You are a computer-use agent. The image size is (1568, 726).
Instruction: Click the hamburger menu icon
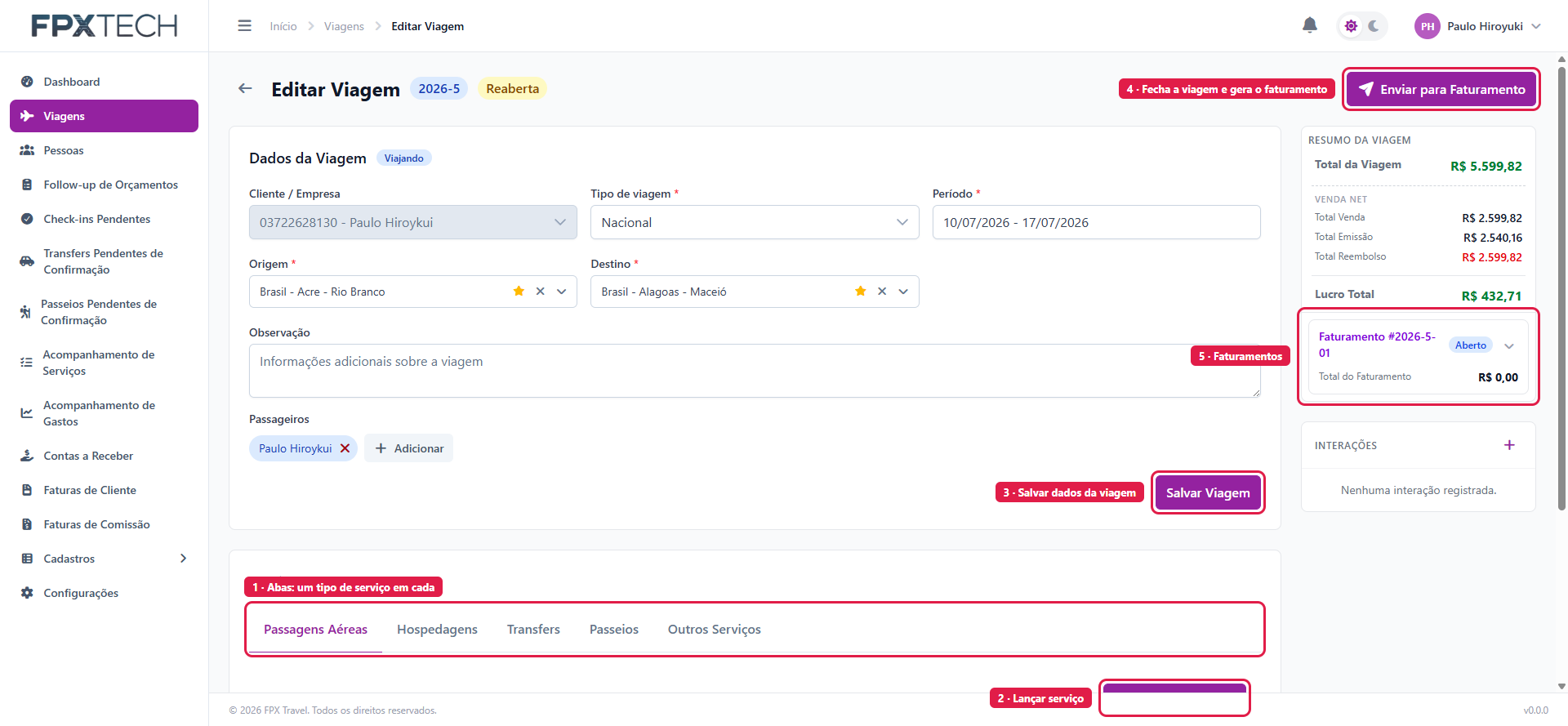[x=244, y=26]
